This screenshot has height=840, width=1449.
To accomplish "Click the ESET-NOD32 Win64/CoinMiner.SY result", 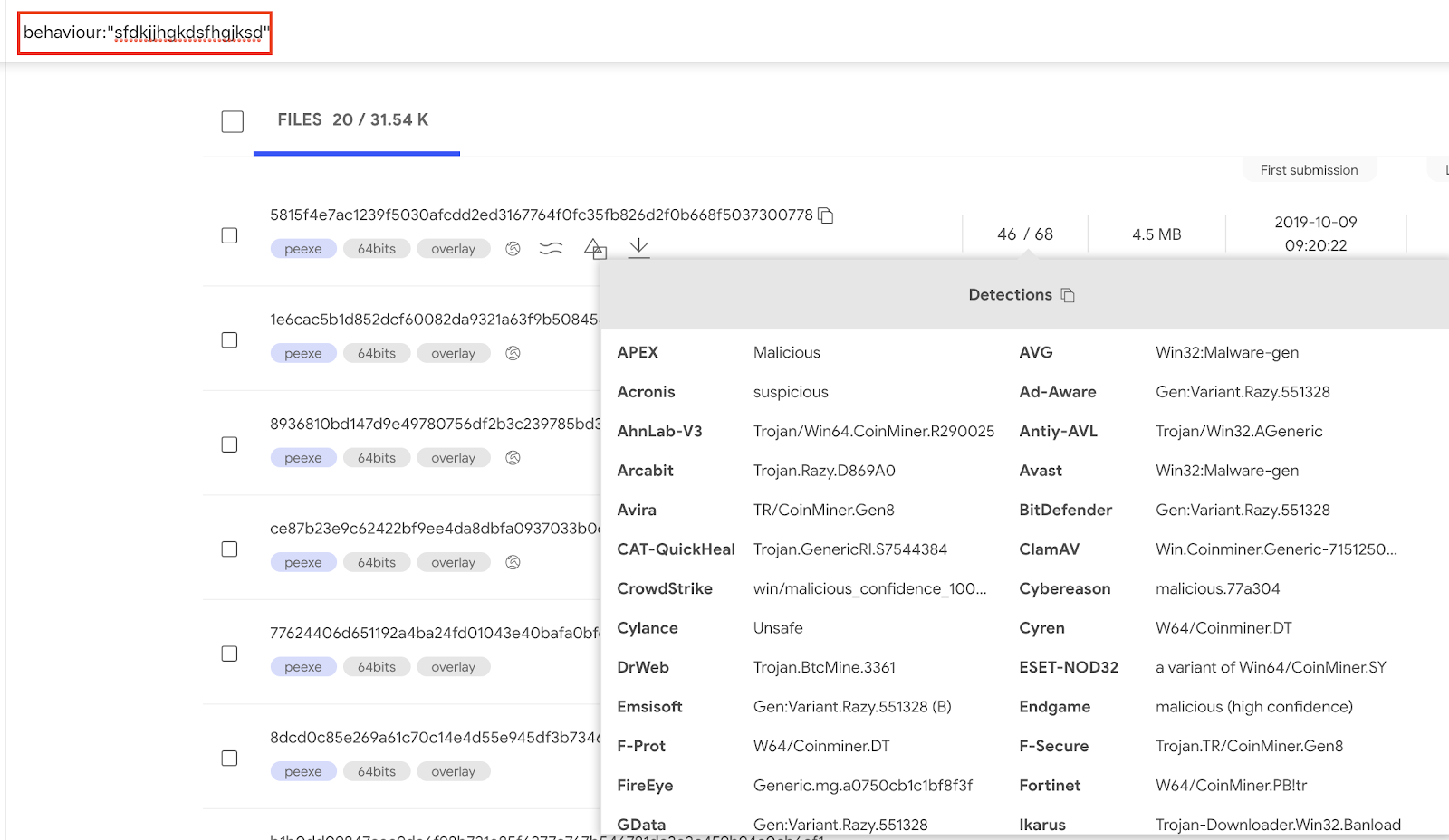I will click(1271, 668).
